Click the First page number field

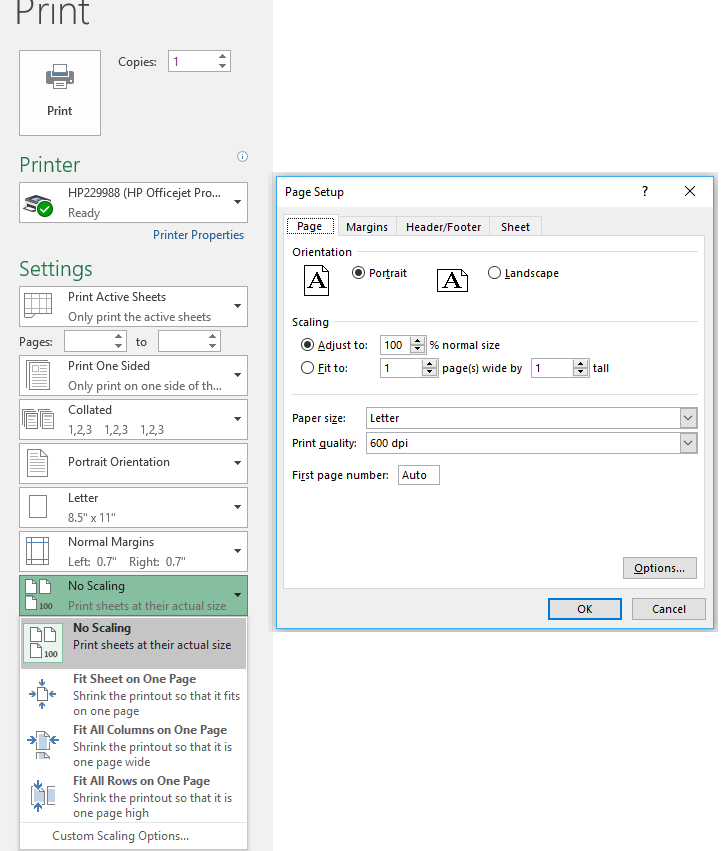pyautogui.click(x=418, y=475)
